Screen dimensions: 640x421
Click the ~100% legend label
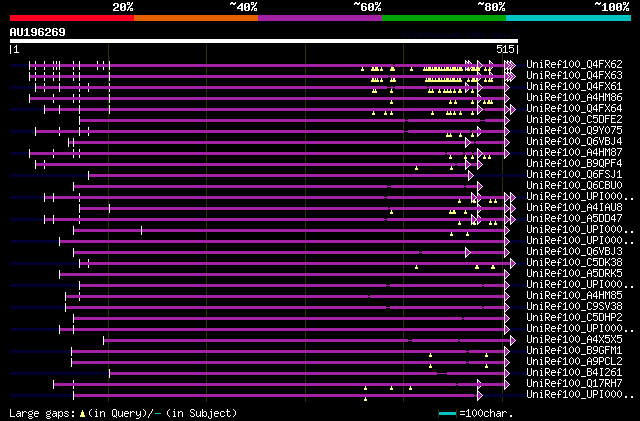pyautogui.click(x=612, y=7)
